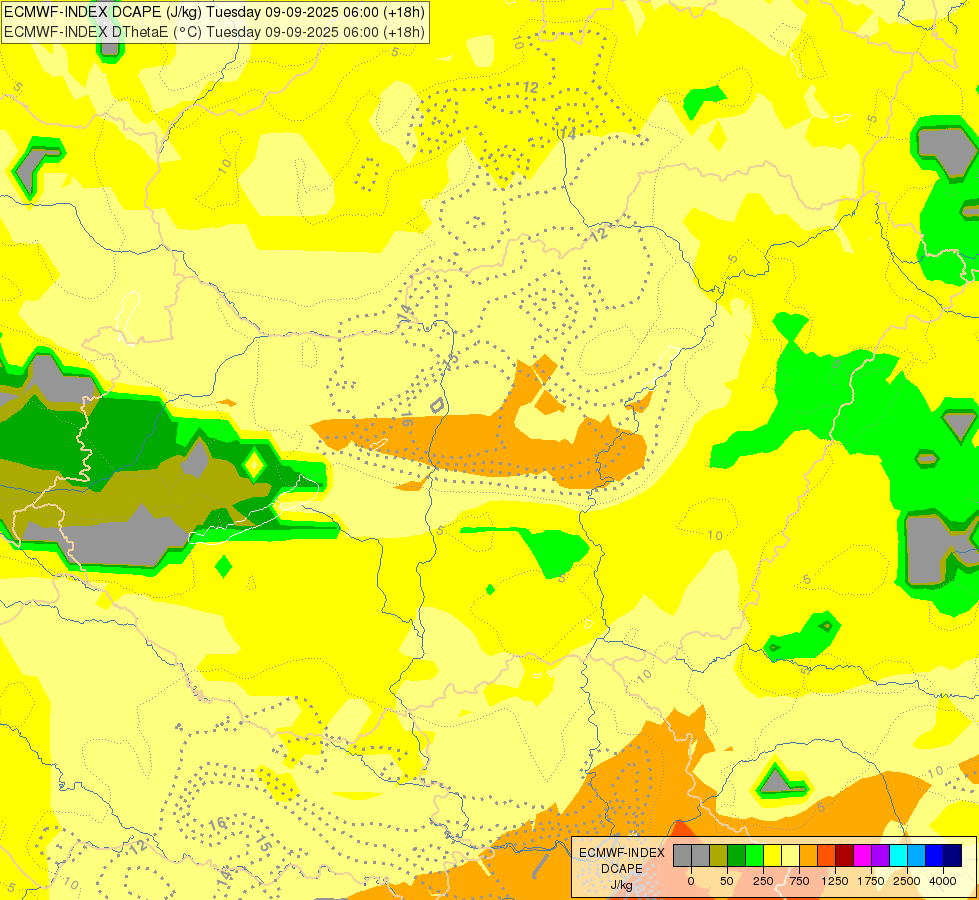This screenshot has width=979, height=900.
Task: Click the '2500' legend scale label
Action: point(907,881)
